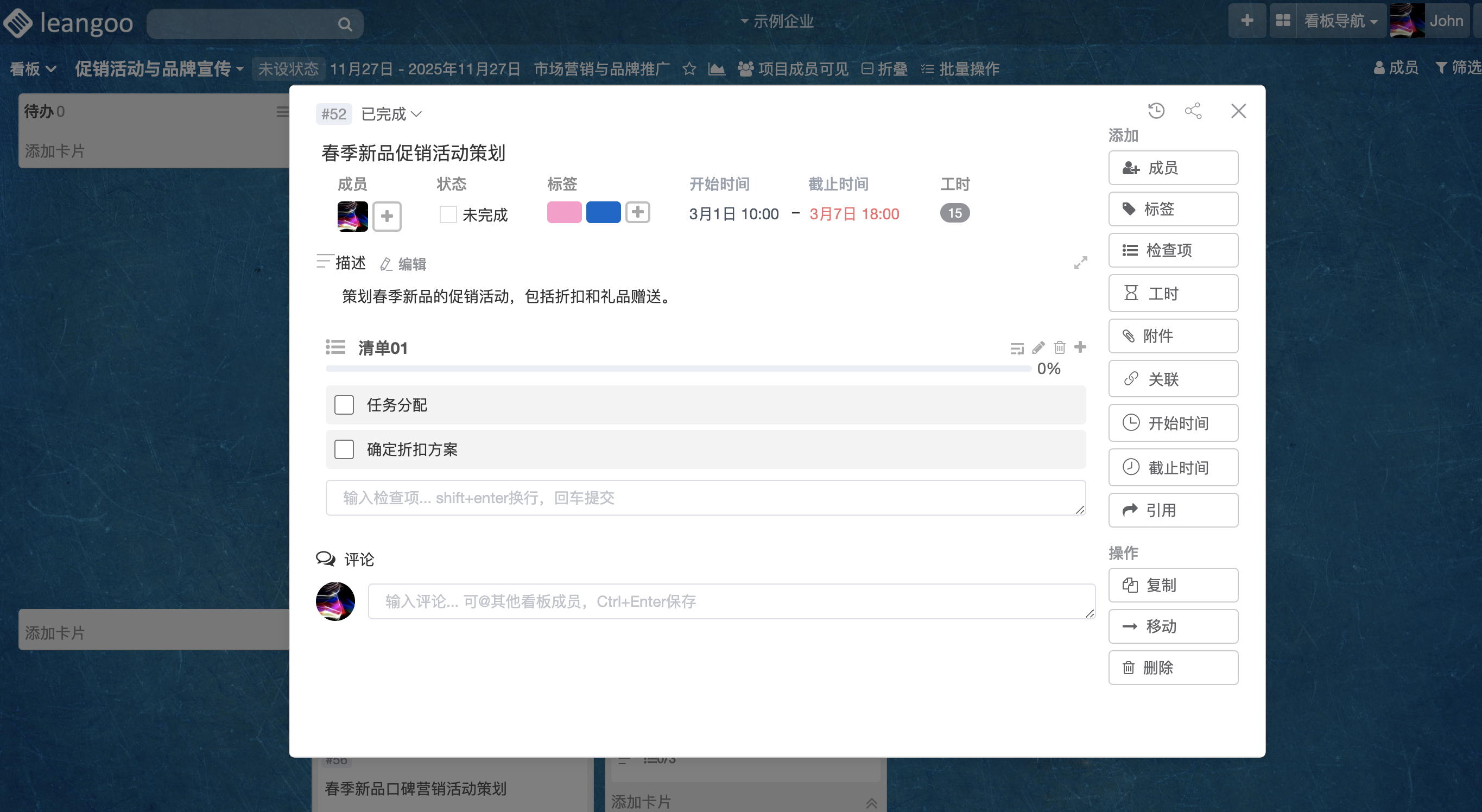Open the 已完成 list dropdown
Screen dimensions: 1482x812
pyautogui.click(x=391, y=115)
